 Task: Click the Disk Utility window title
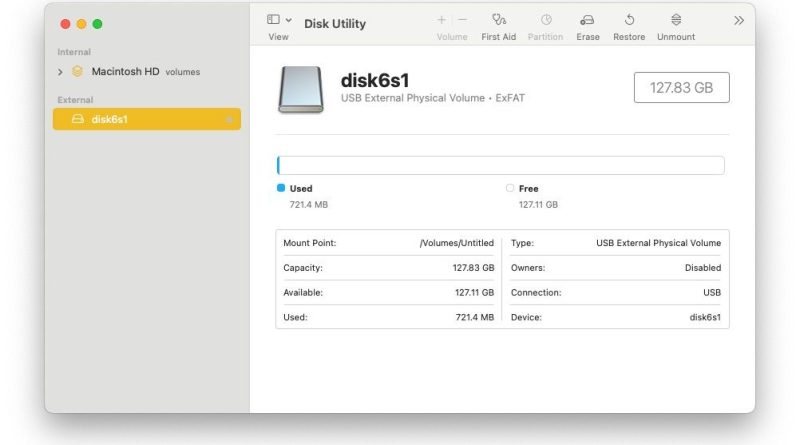coord(335,23)
